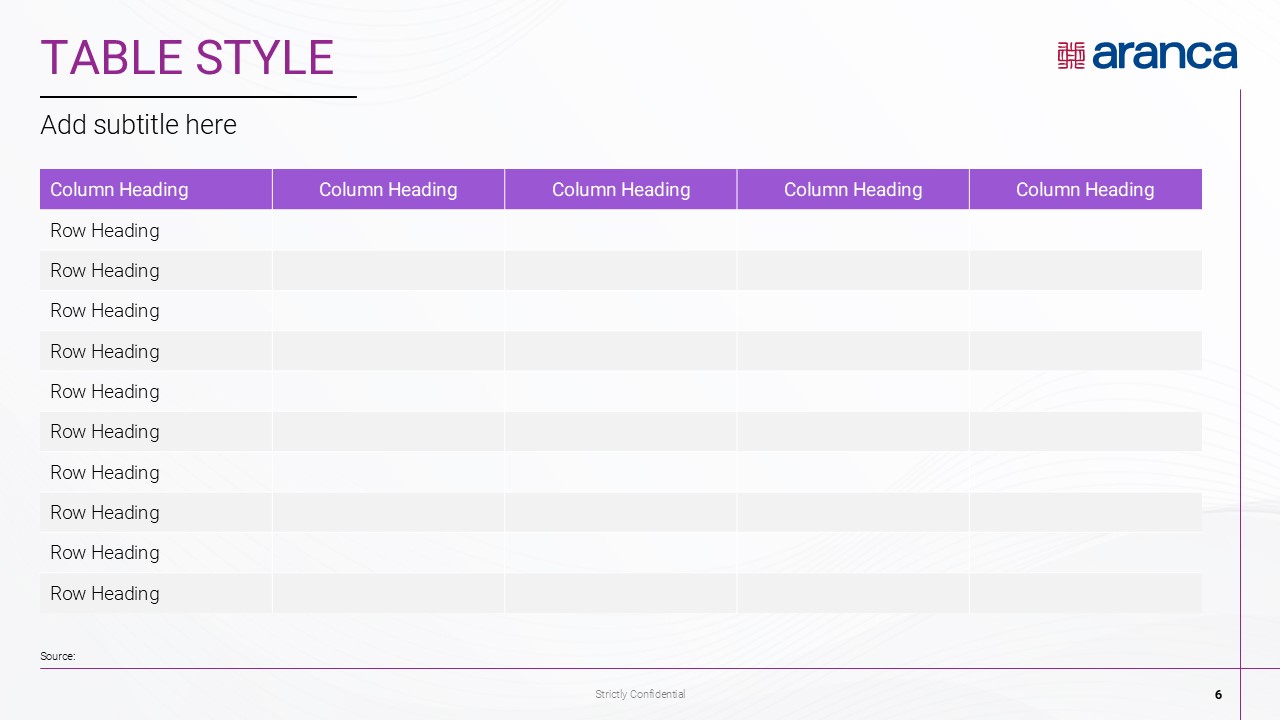Click the red Aranca logo emblem
Image resolution: width=1280 pixels, height=720 pixels.
click(x=1071, y=55)
